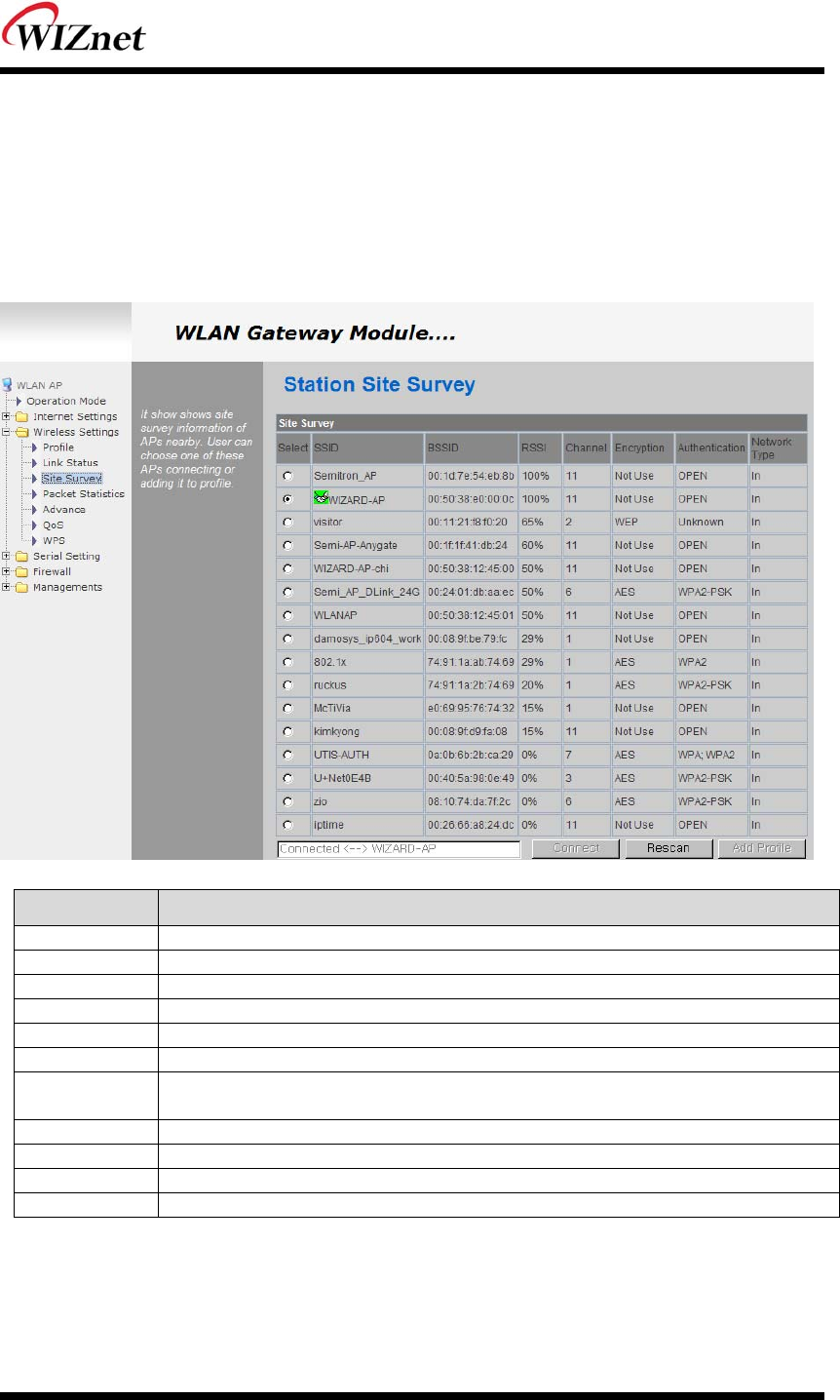Click the 65% RSSI cell
840x1400 pixels.
click(x=540, y=522)
